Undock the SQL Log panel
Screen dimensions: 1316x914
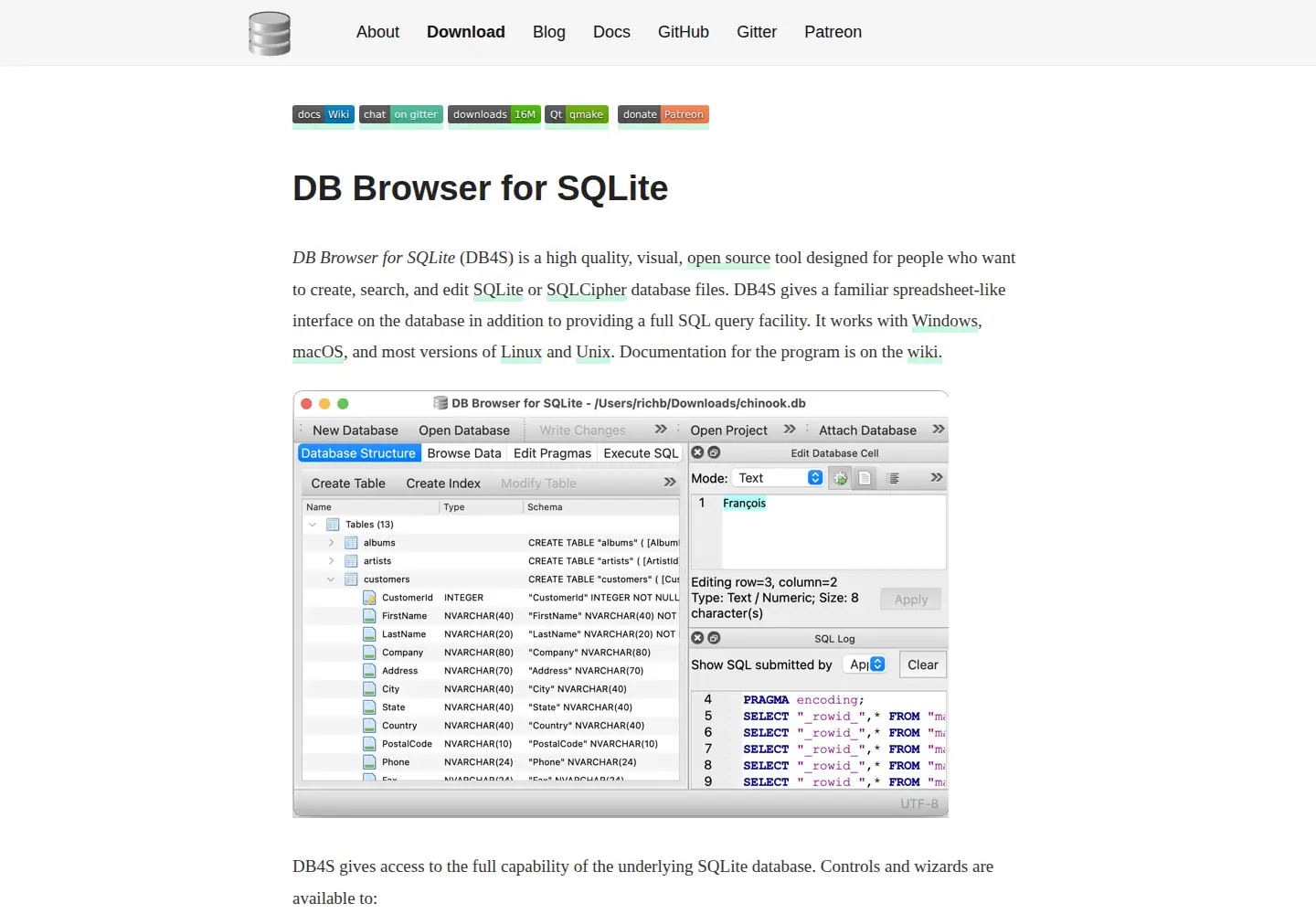click(714, 638)
